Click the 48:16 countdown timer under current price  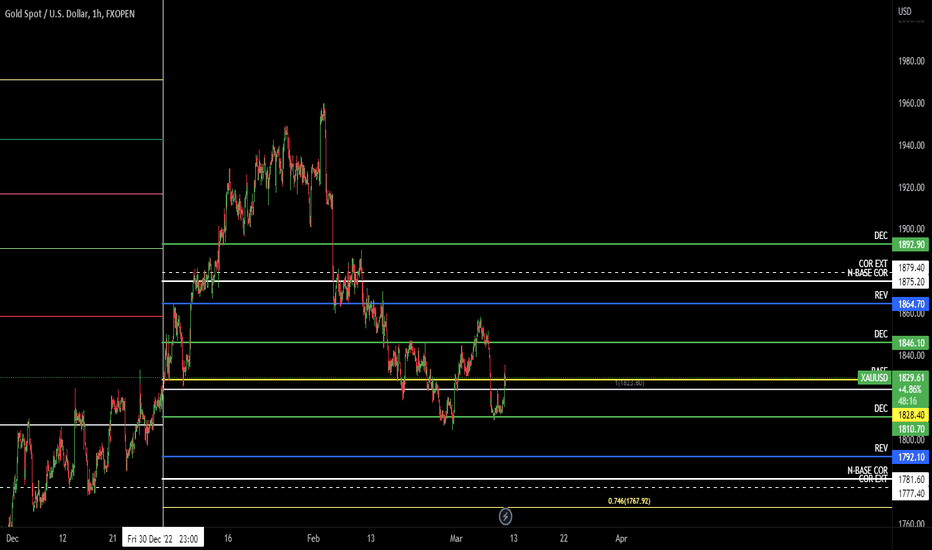(x=907, y=401)
